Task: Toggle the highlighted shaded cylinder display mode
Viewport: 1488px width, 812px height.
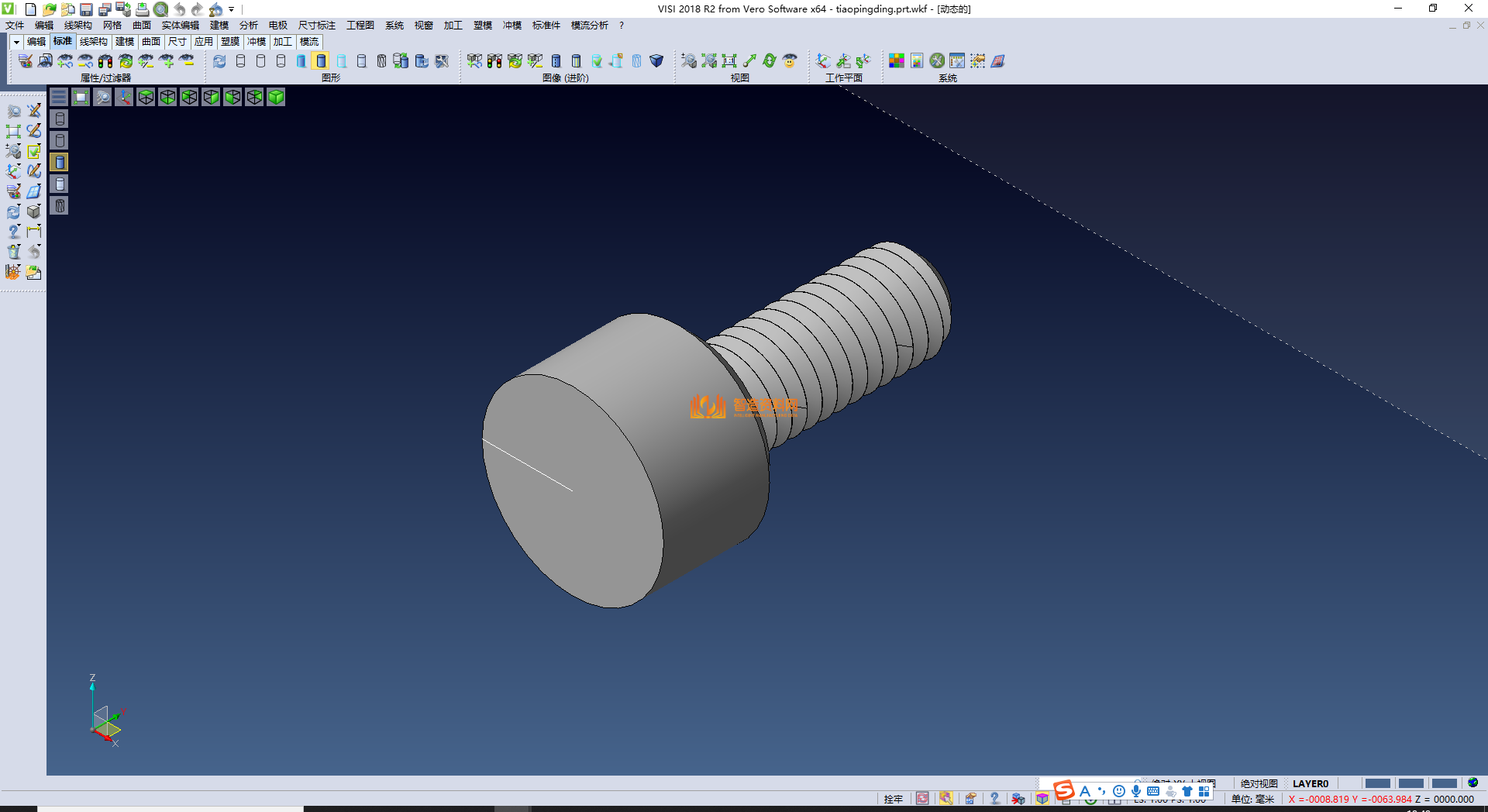Action: tap(321, 60)
